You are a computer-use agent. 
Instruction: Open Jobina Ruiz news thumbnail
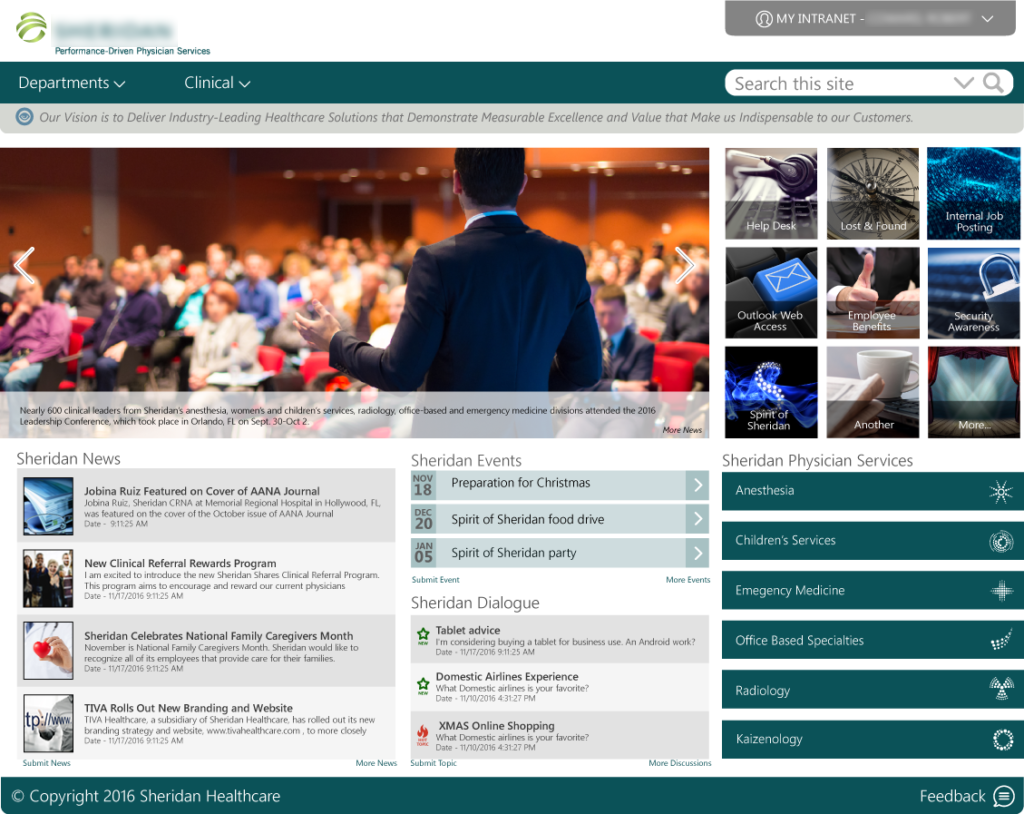48,506
